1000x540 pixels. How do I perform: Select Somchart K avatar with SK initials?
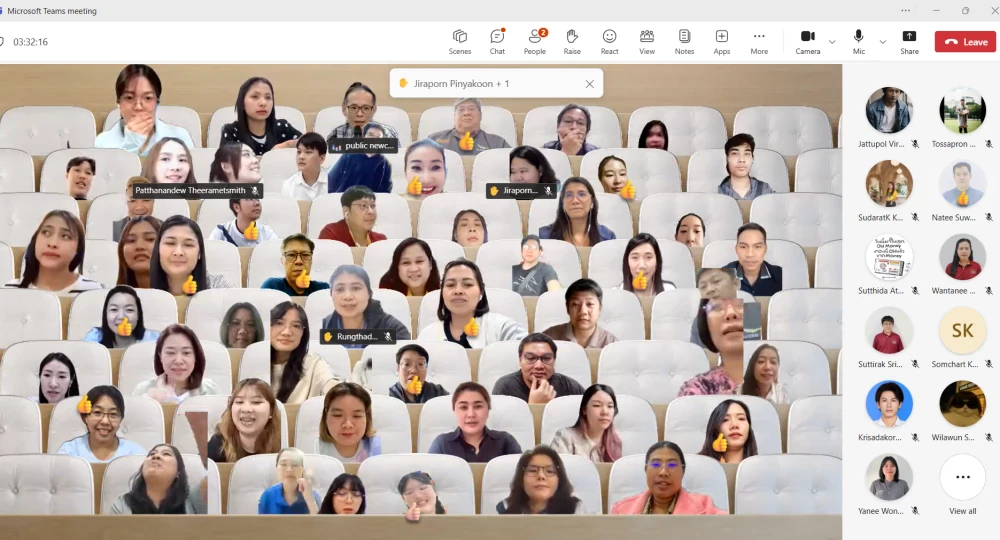click(962, 330)
